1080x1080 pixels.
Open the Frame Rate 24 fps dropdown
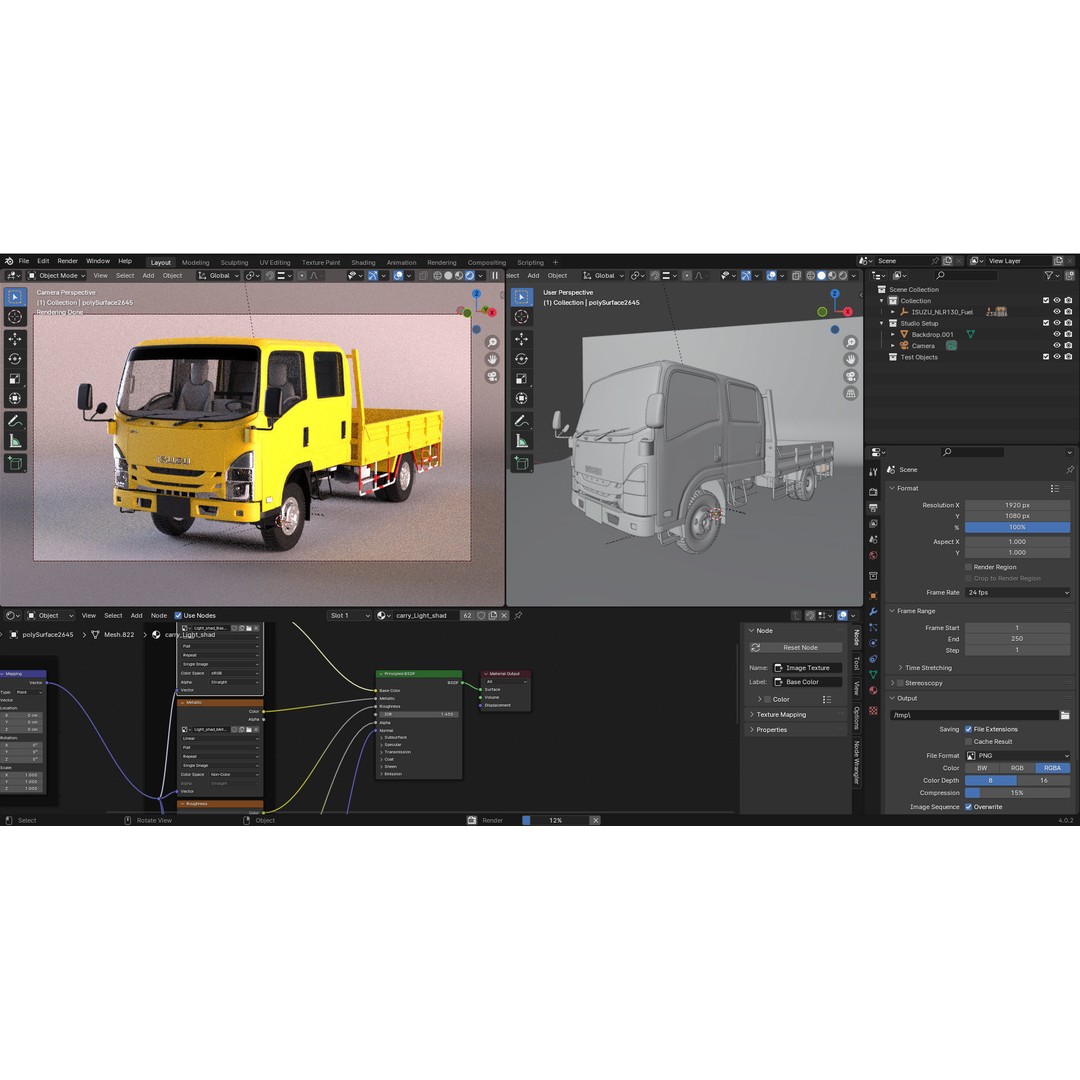click(x=1018, y=593)
